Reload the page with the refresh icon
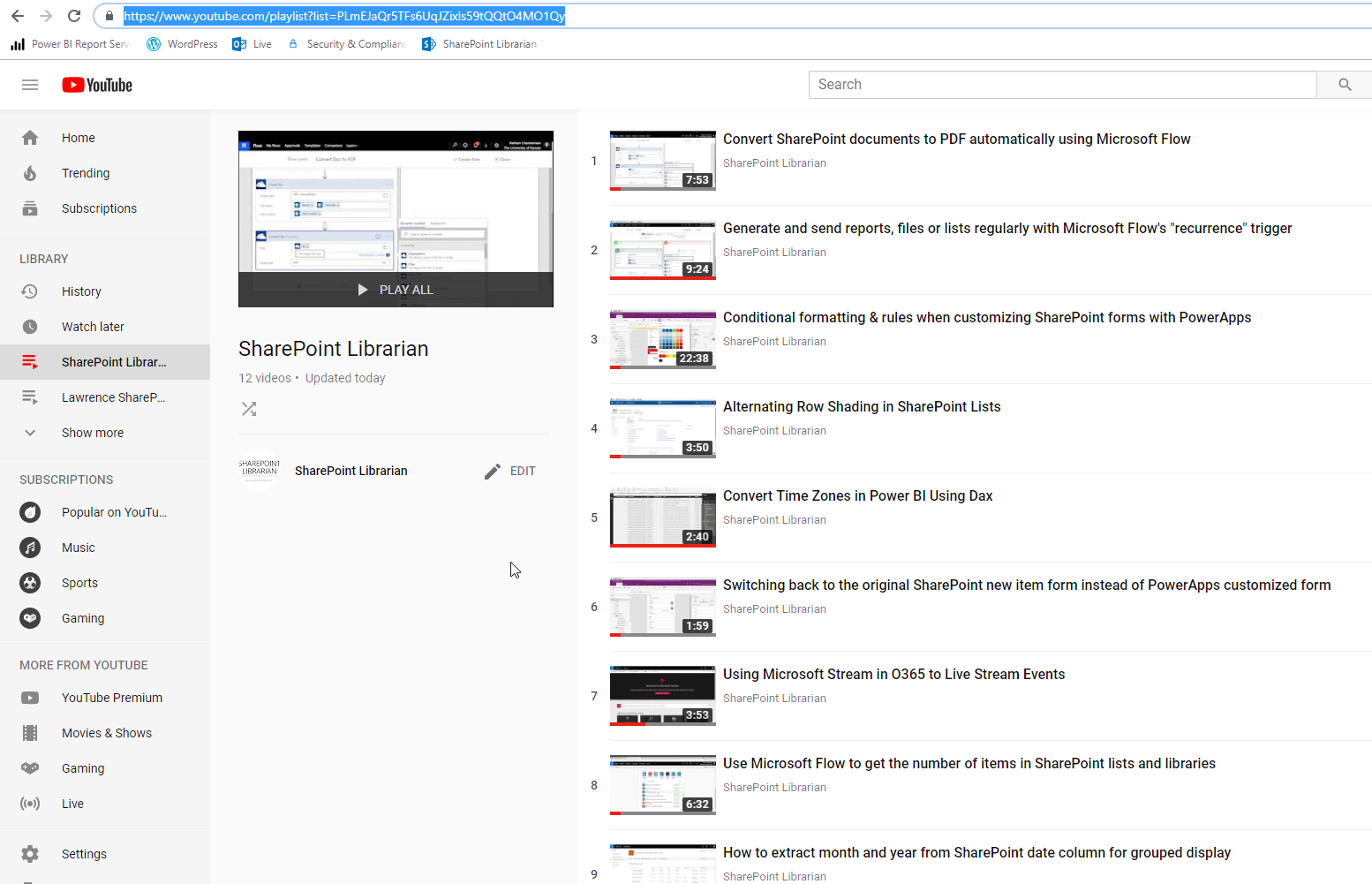This screenshot has height=884, width=1372. click(74, 15)
